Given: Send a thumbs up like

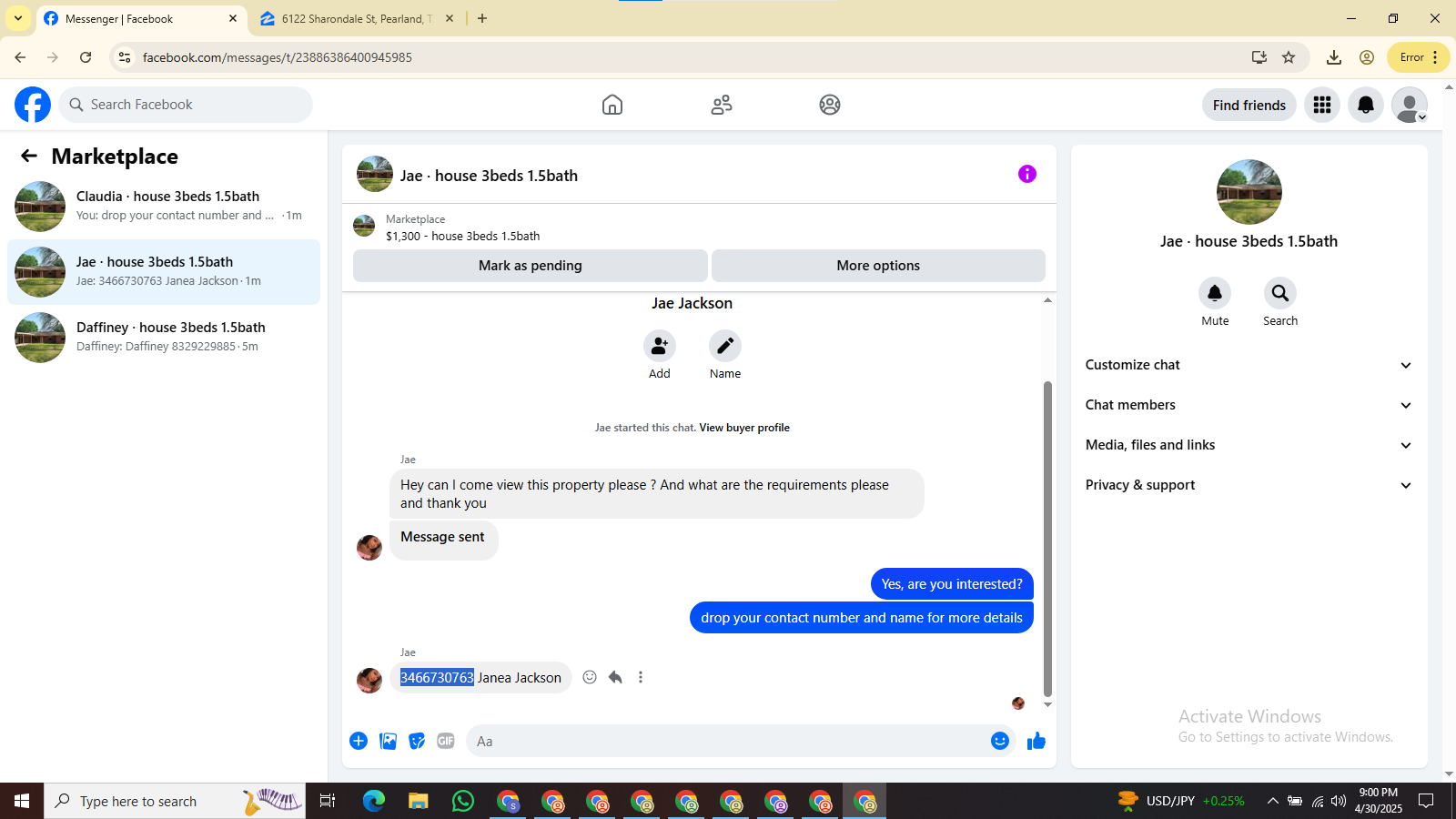Looking at the screenshot, I should tap(1036, 741).
